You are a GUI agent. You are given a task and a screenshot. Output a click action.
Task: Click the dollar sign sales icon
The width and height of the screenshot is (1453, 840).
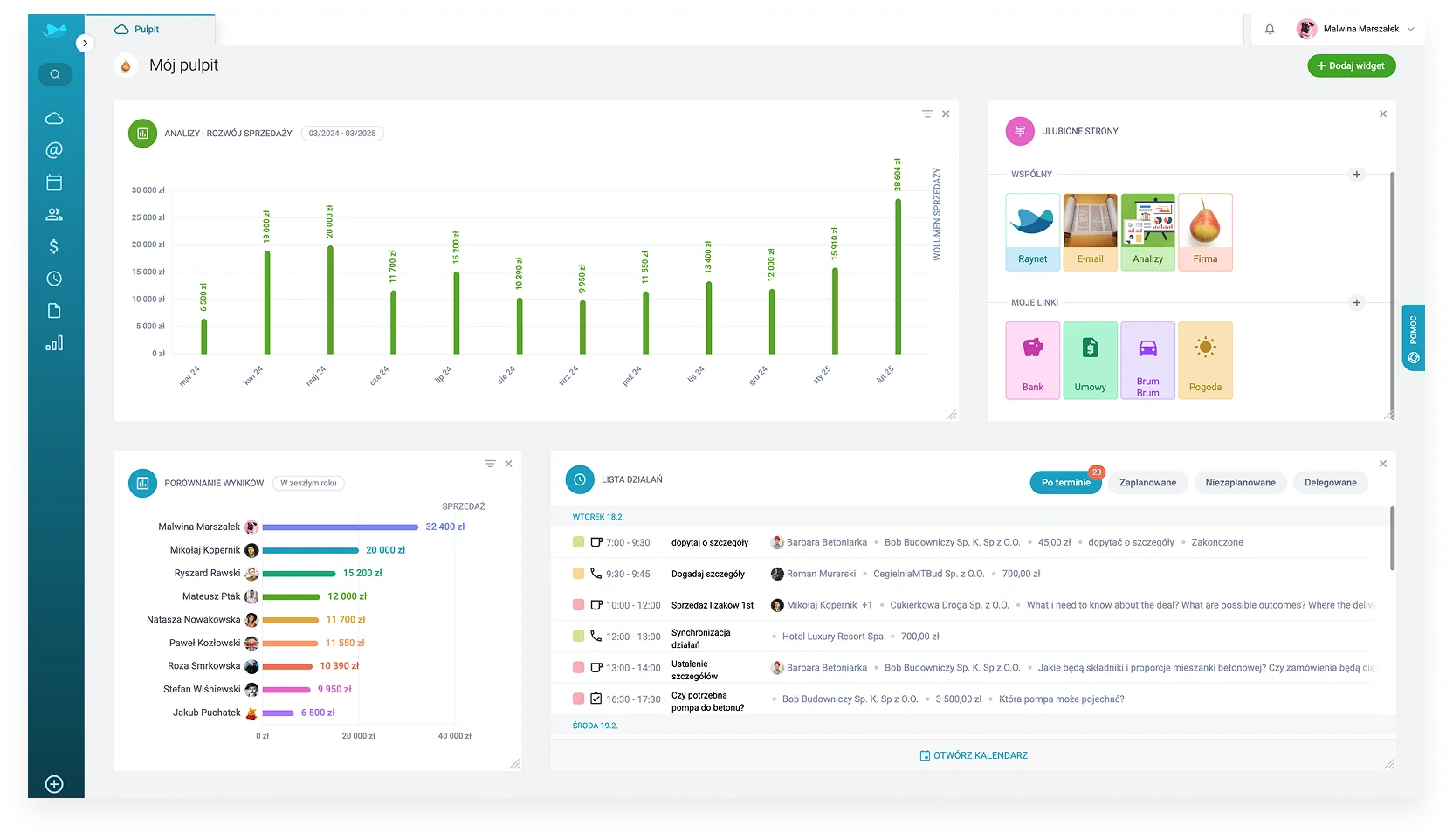click(54, 246)
